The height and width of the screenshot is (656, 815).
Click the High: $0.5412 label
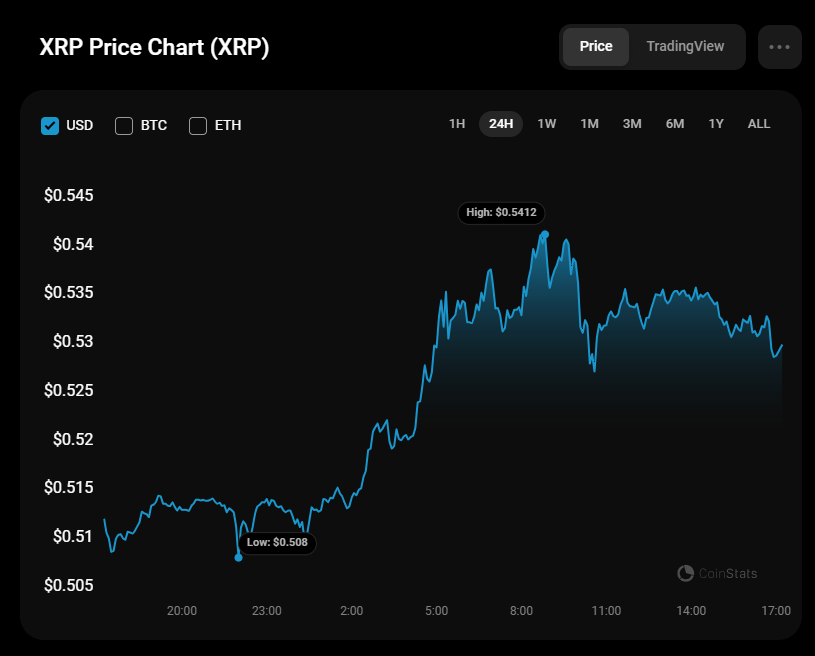click(502, 212)
